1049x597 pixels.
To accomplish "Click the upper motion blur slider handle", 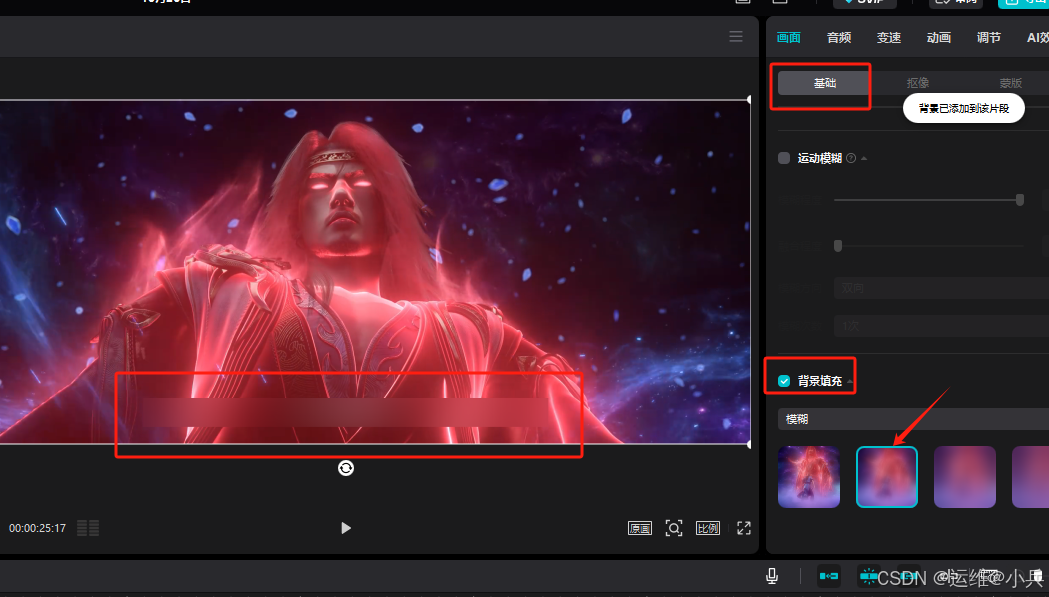I will pyautogui.click(x=1020, y=199).
